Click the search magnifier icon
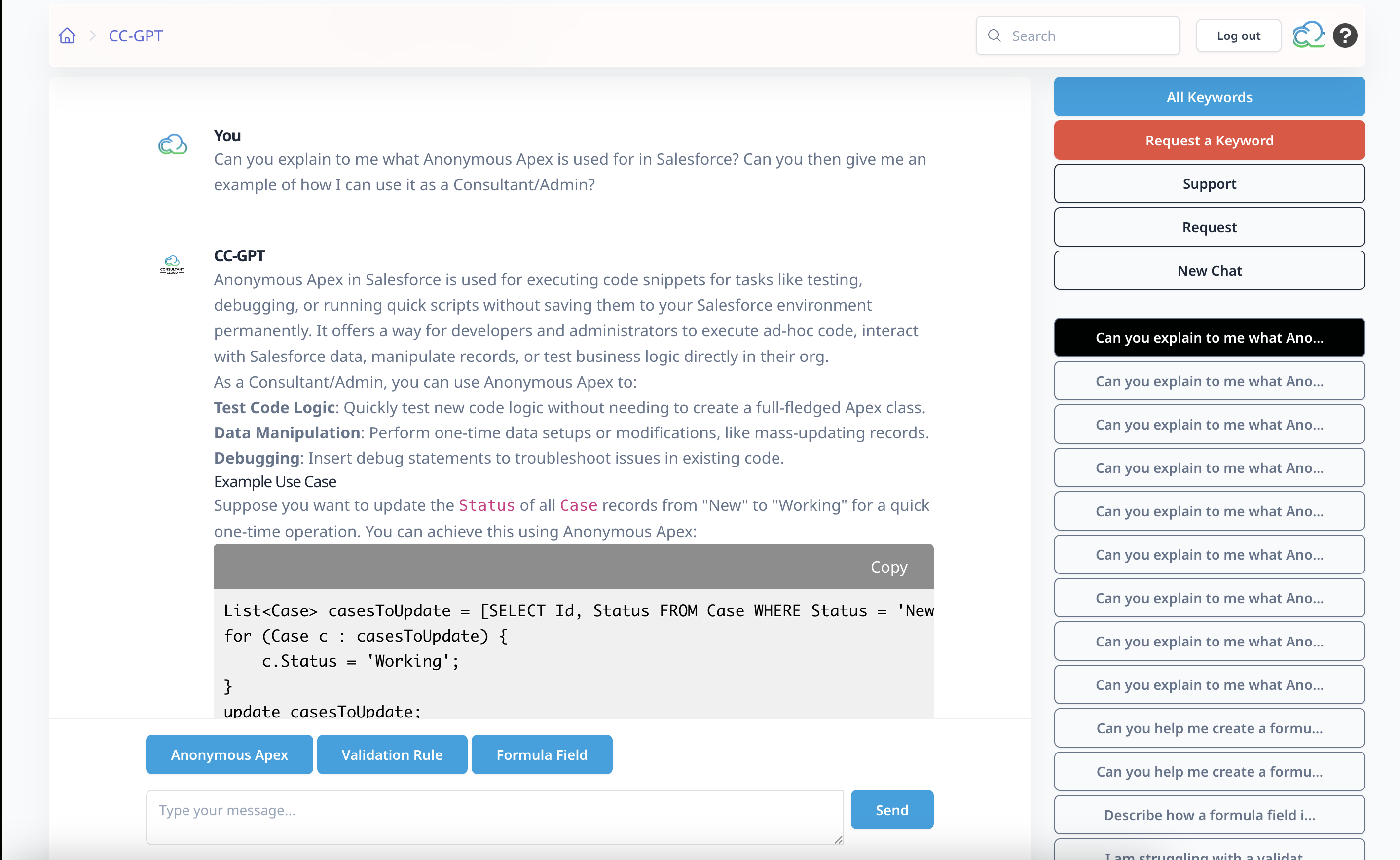Image resolution: width=1400 pixels, height=860 pixels. click(994, 36)
